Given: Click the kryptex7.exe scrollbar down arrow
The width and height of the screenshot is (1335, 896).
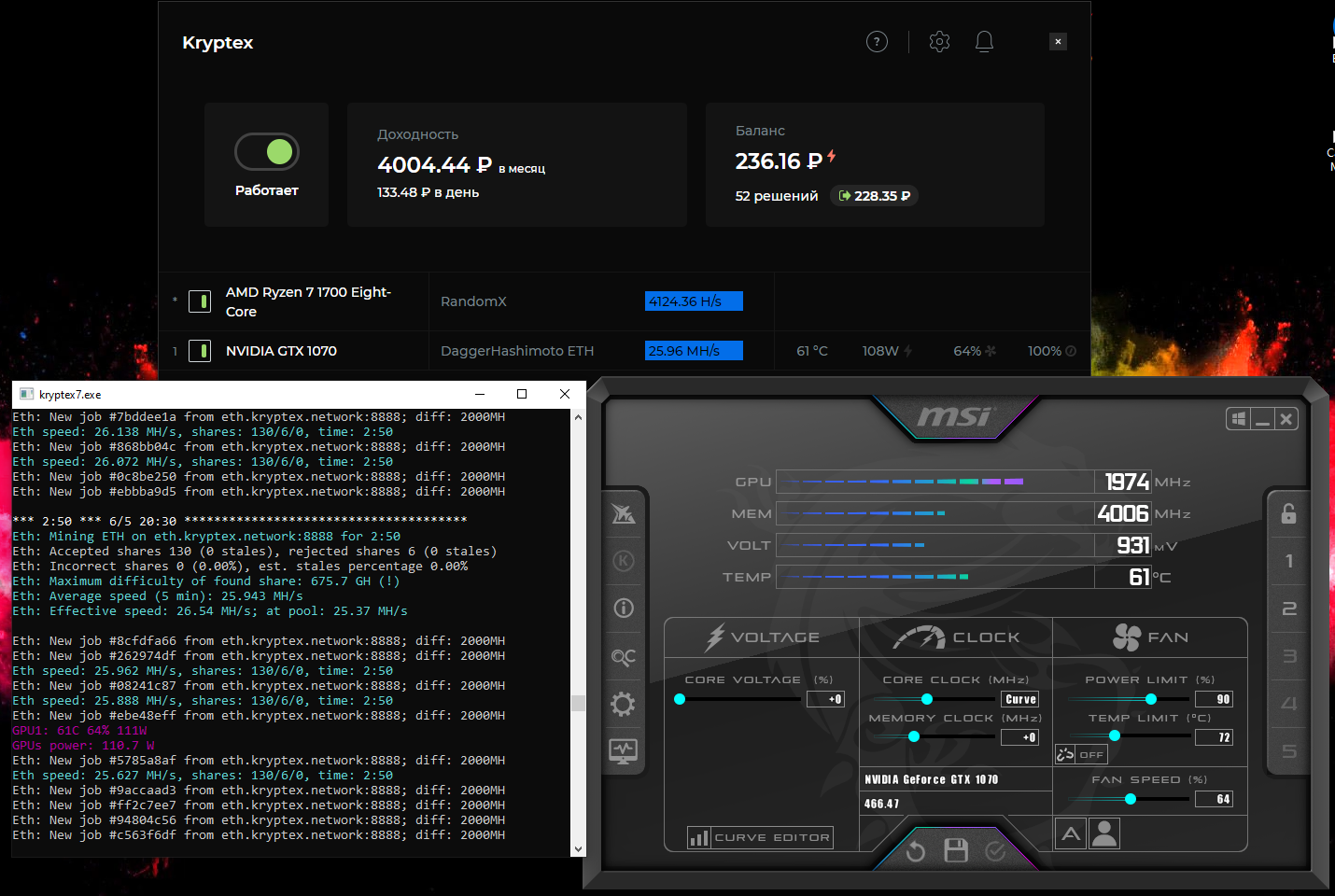Looking at the screenshot, I should click(x=578, y=849).
